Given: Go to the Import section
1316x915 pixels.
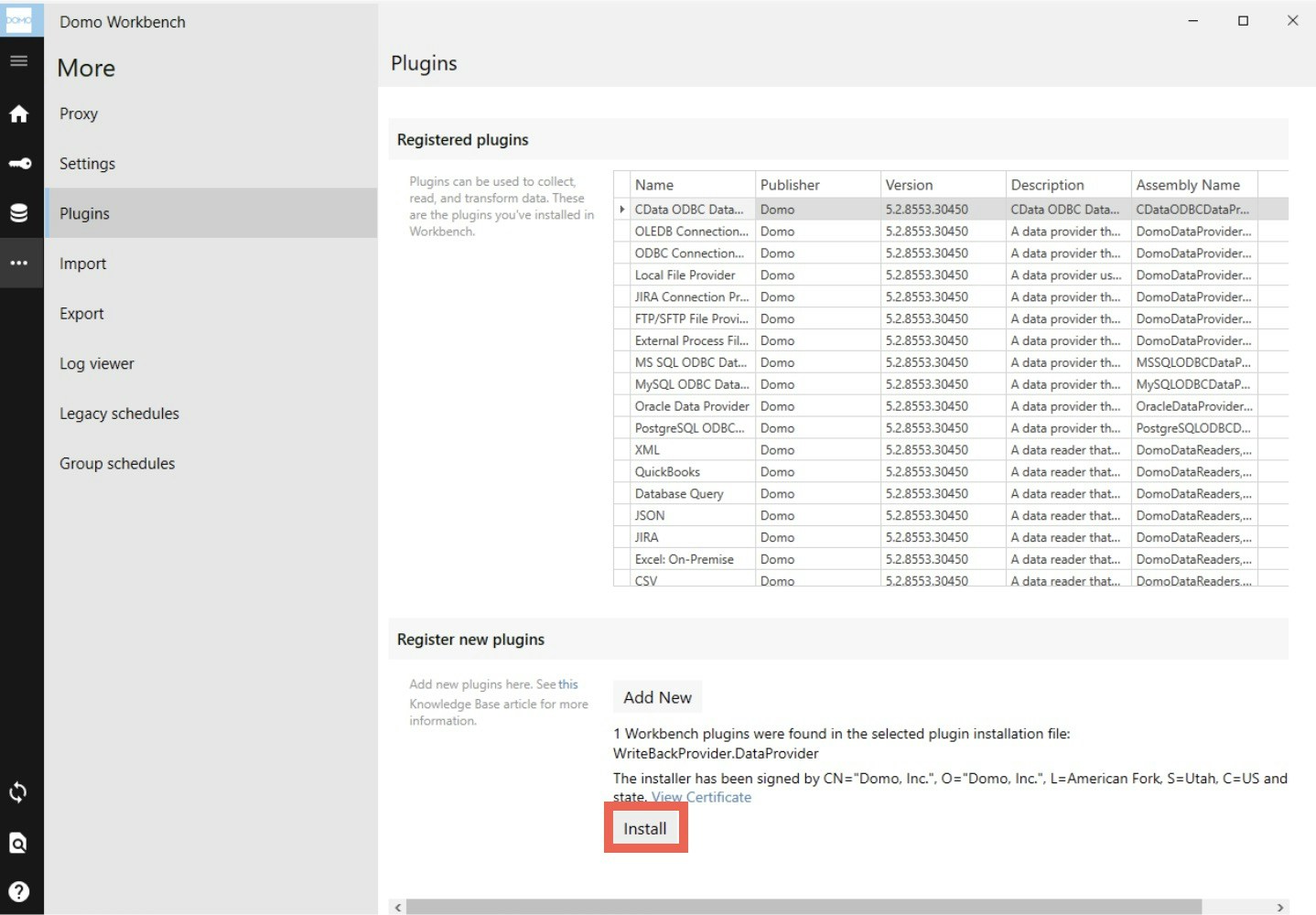Looking at the screenshot, I should [x=210, y=264].
